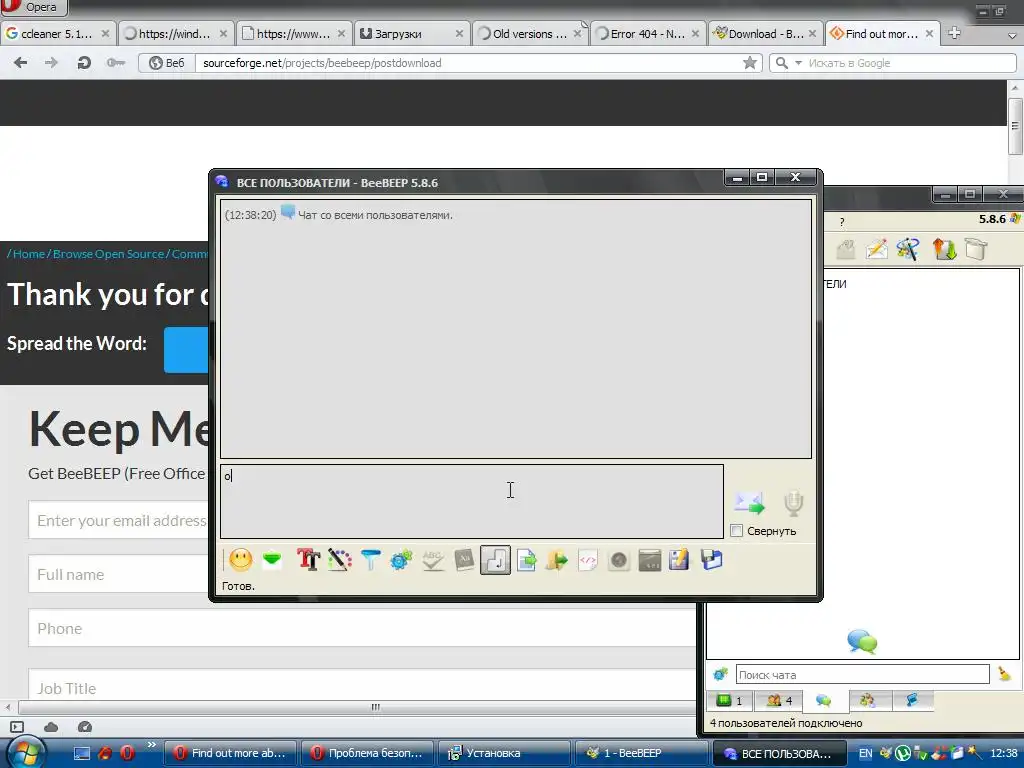Click the large chat bubbles icon in list
The width and height of the screenshot is (1024, 768).
[x=862, y=641]
